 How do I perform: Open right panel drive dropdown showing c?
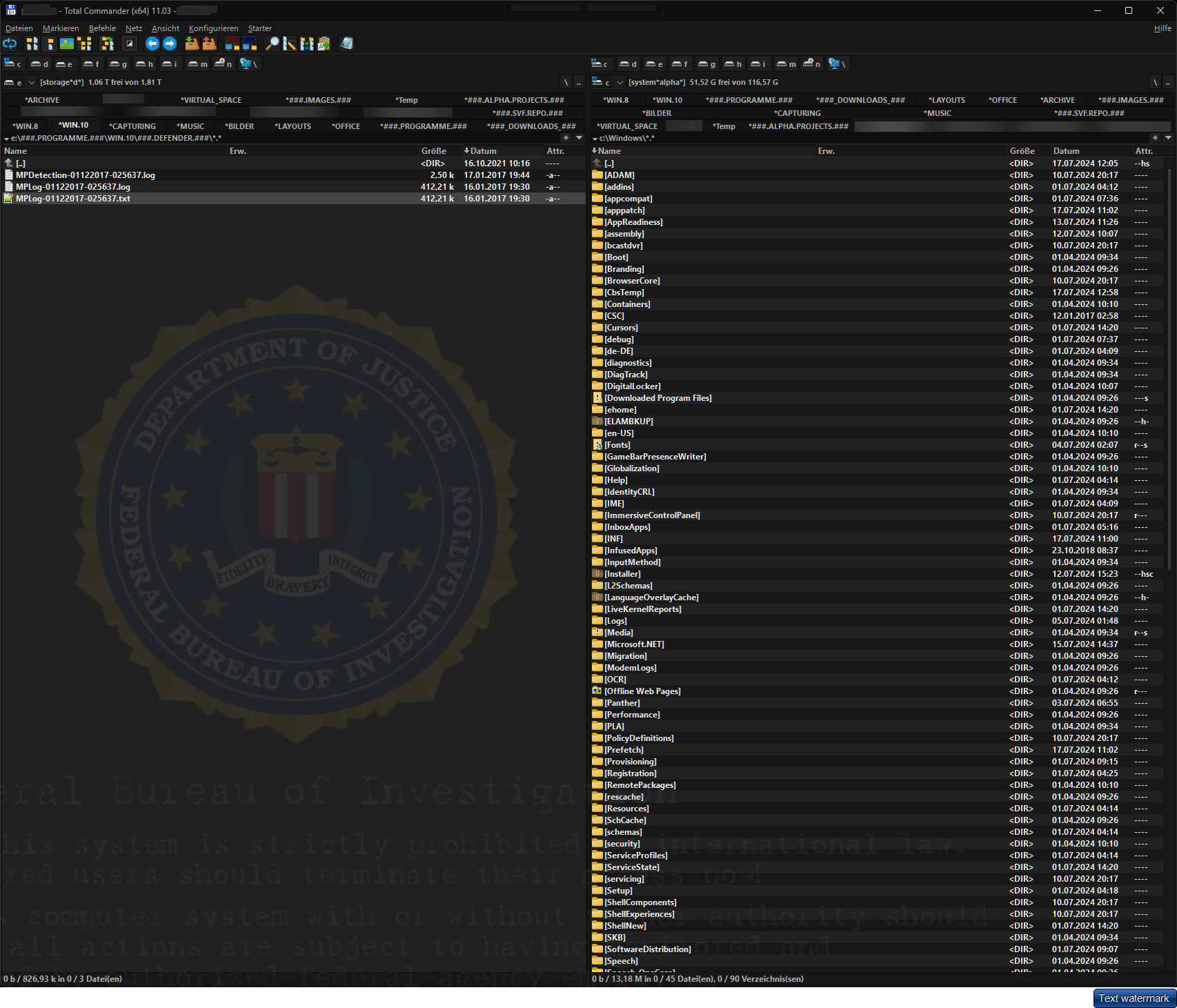tap(608, 82)
